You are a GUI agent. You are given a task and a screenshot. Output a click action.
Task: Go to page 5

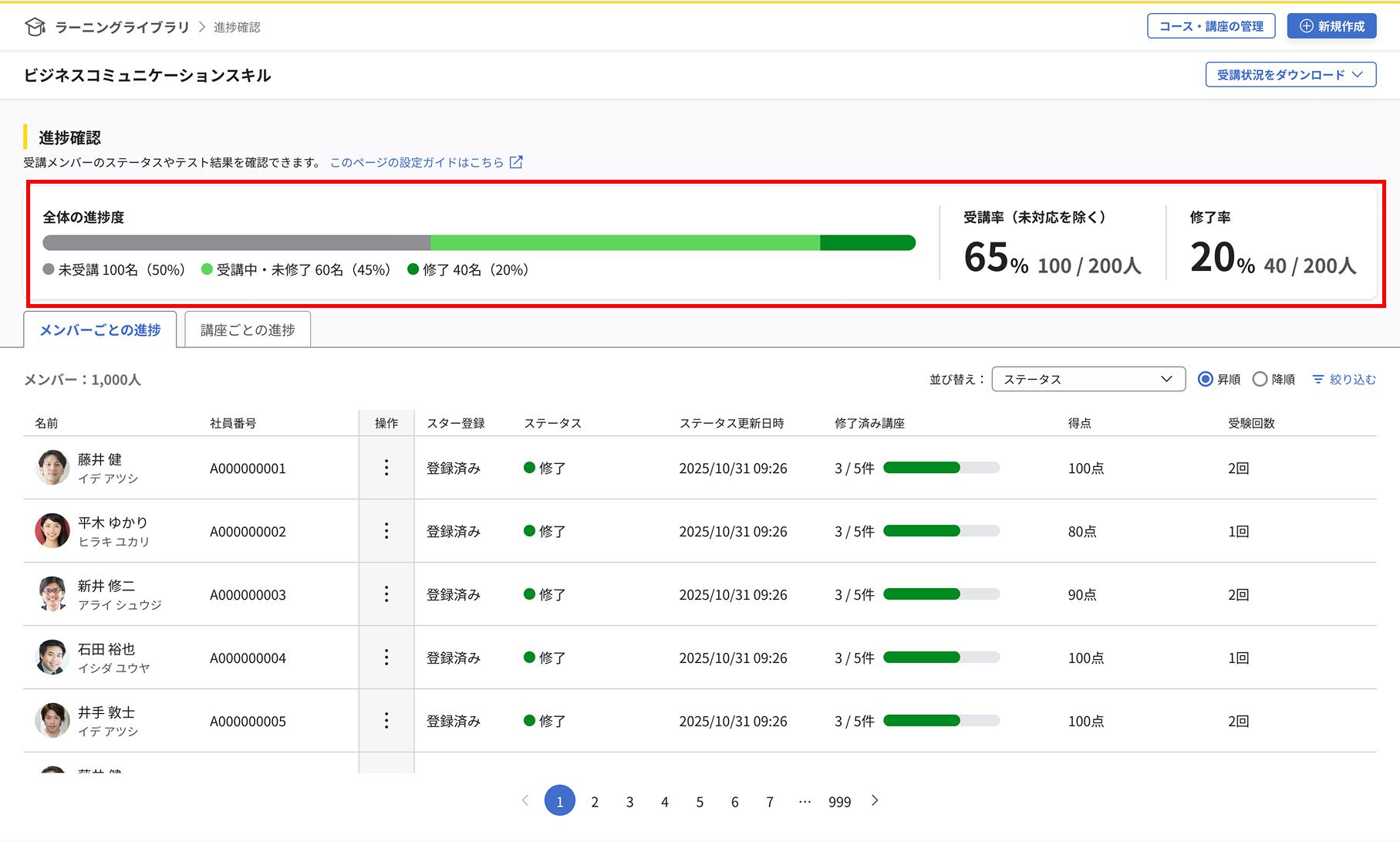(700, 802)
